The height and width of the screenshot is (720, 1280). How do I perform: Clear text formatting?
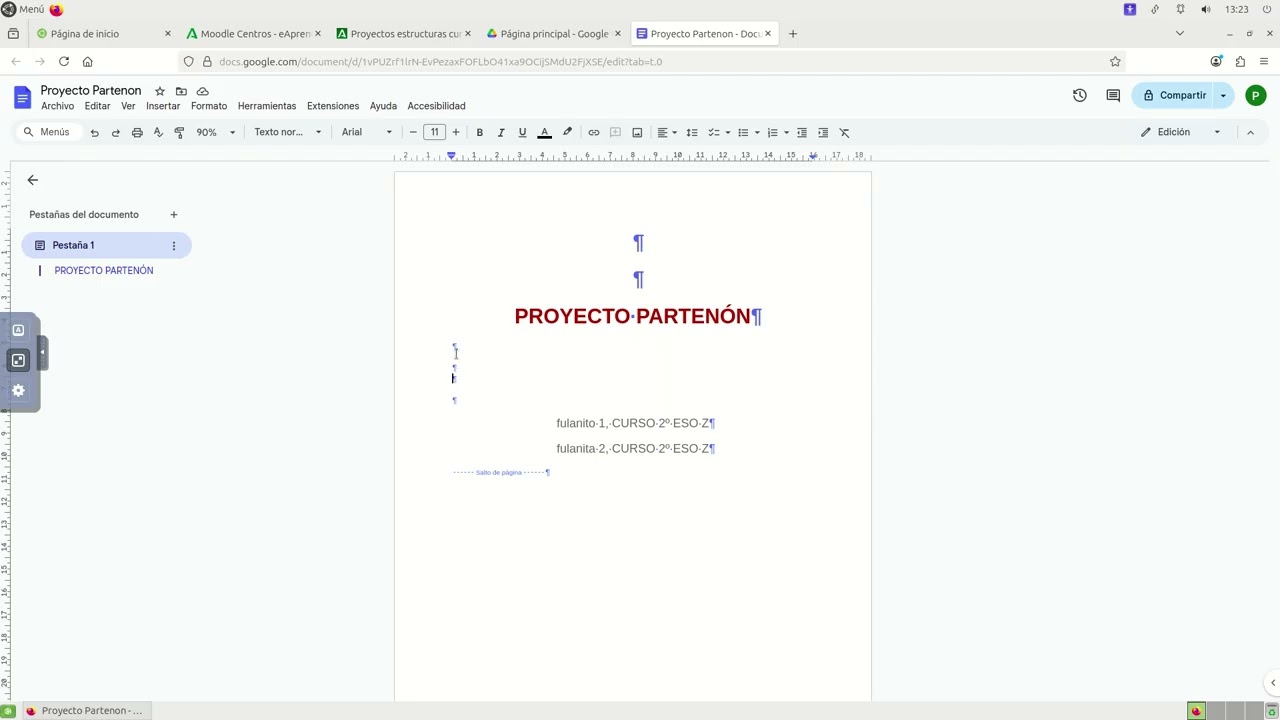pyautogui.click(x=844, y=132)
